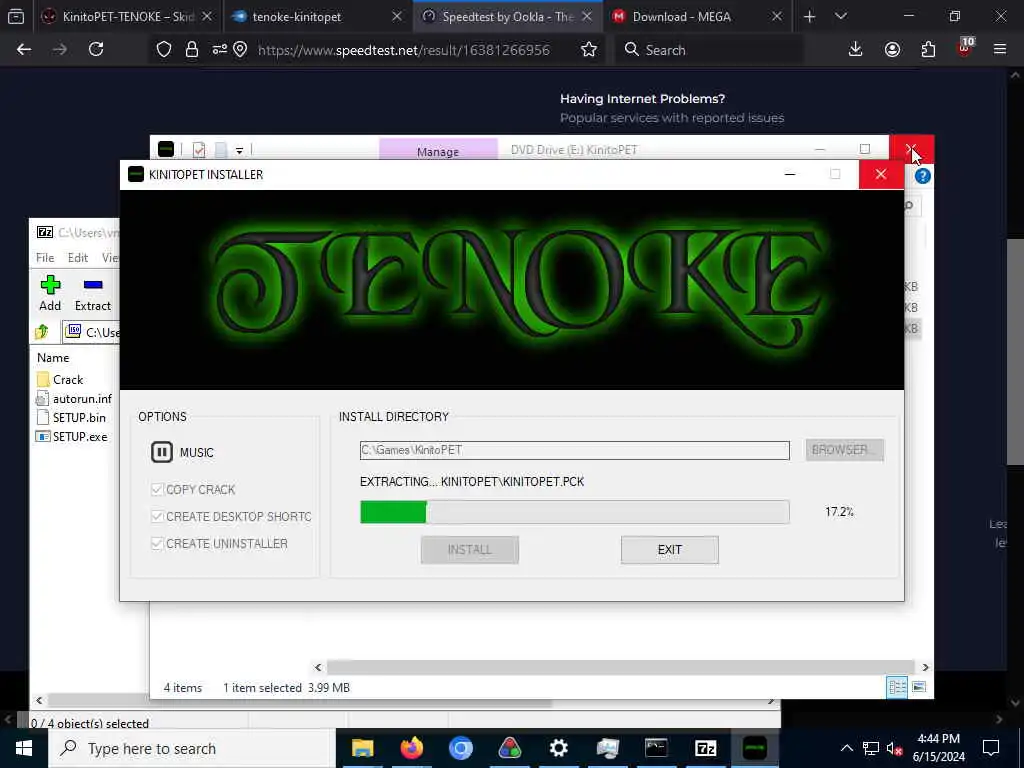1024x768 pixels.
Task: Click the 7-Zip Extract icon
Action: tap(93, 293)
